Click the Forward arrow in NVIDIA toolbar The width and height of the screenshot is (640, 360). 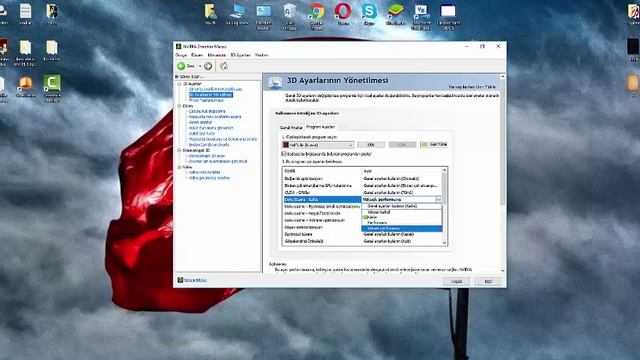(x=208, y=66)
